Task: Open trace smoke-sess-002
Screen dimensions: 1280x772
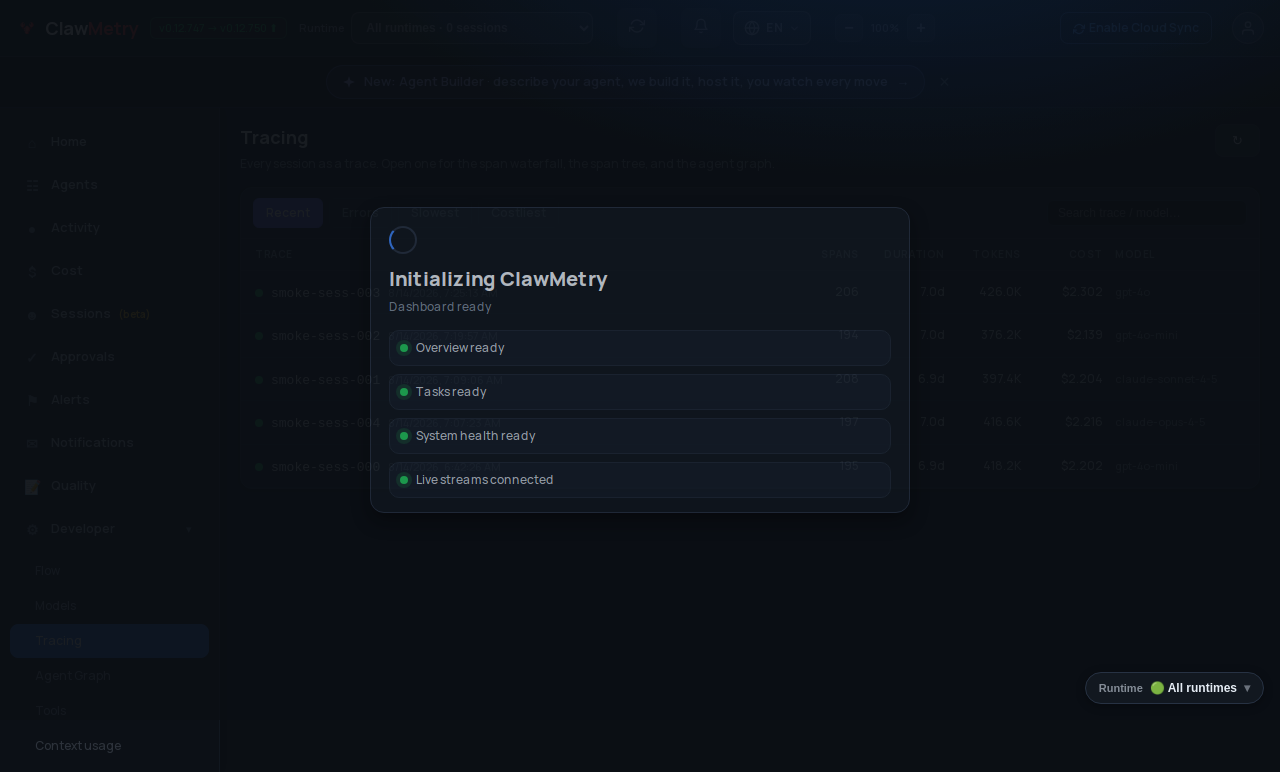Action: [326, 336]
